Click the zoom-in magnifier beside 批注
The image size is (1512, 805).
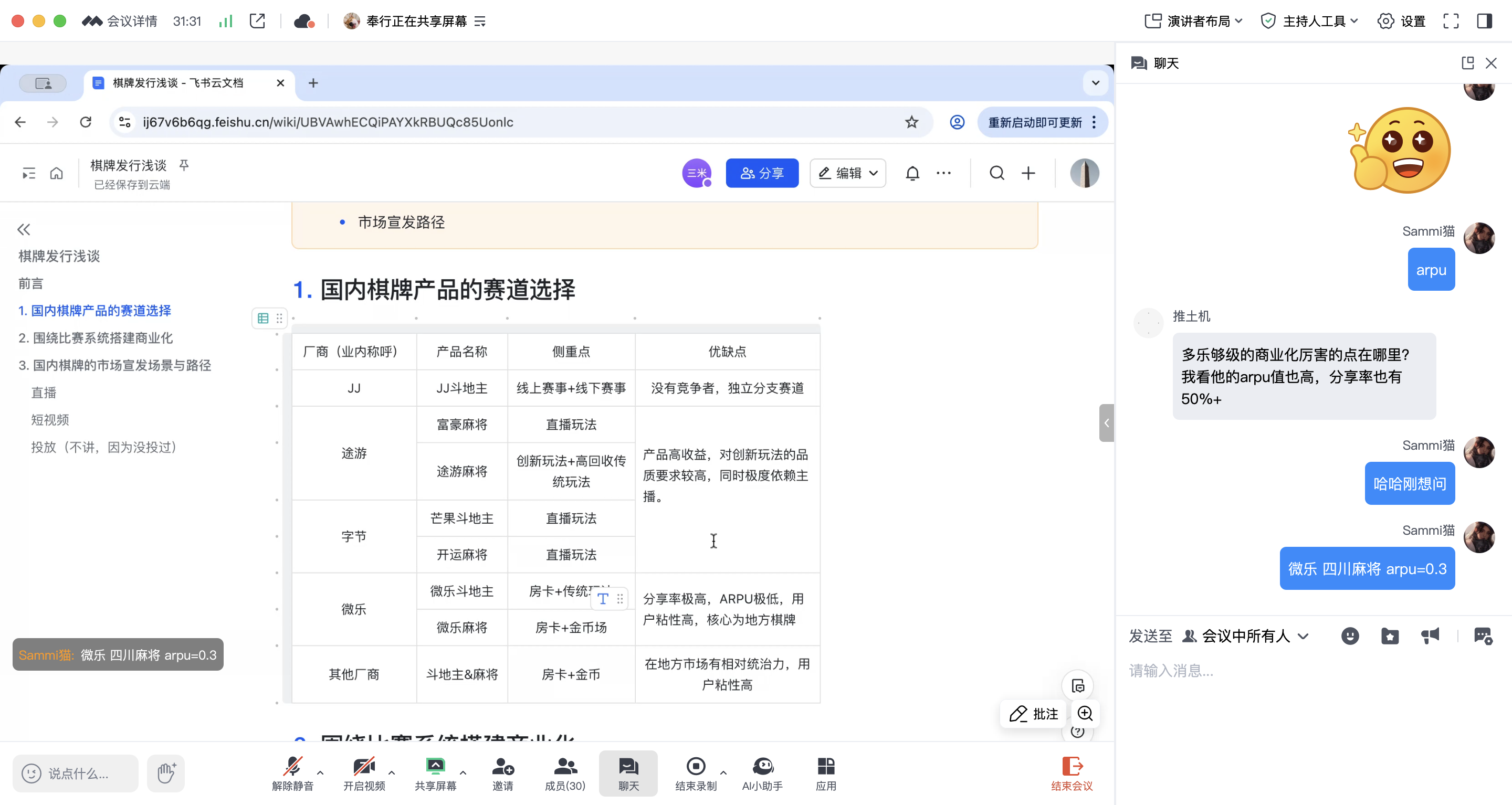click(1085, 714)
